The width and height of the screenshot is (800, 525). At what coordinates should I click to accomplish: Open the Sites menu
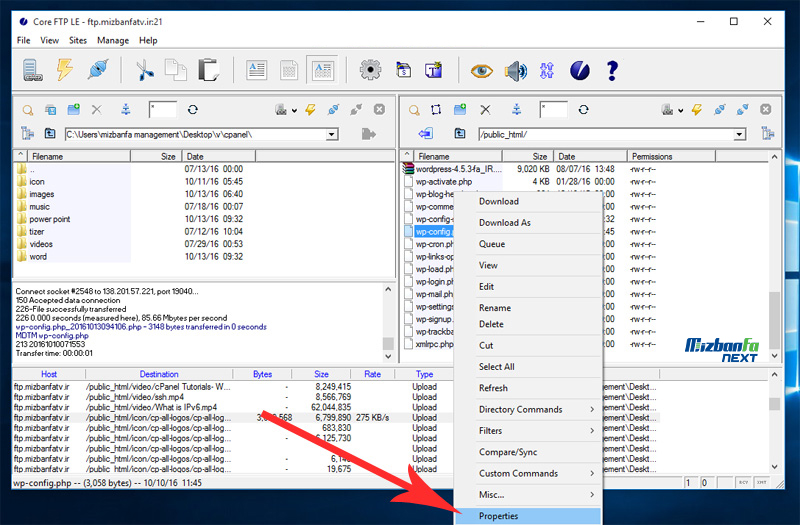(x=78, y=40)
